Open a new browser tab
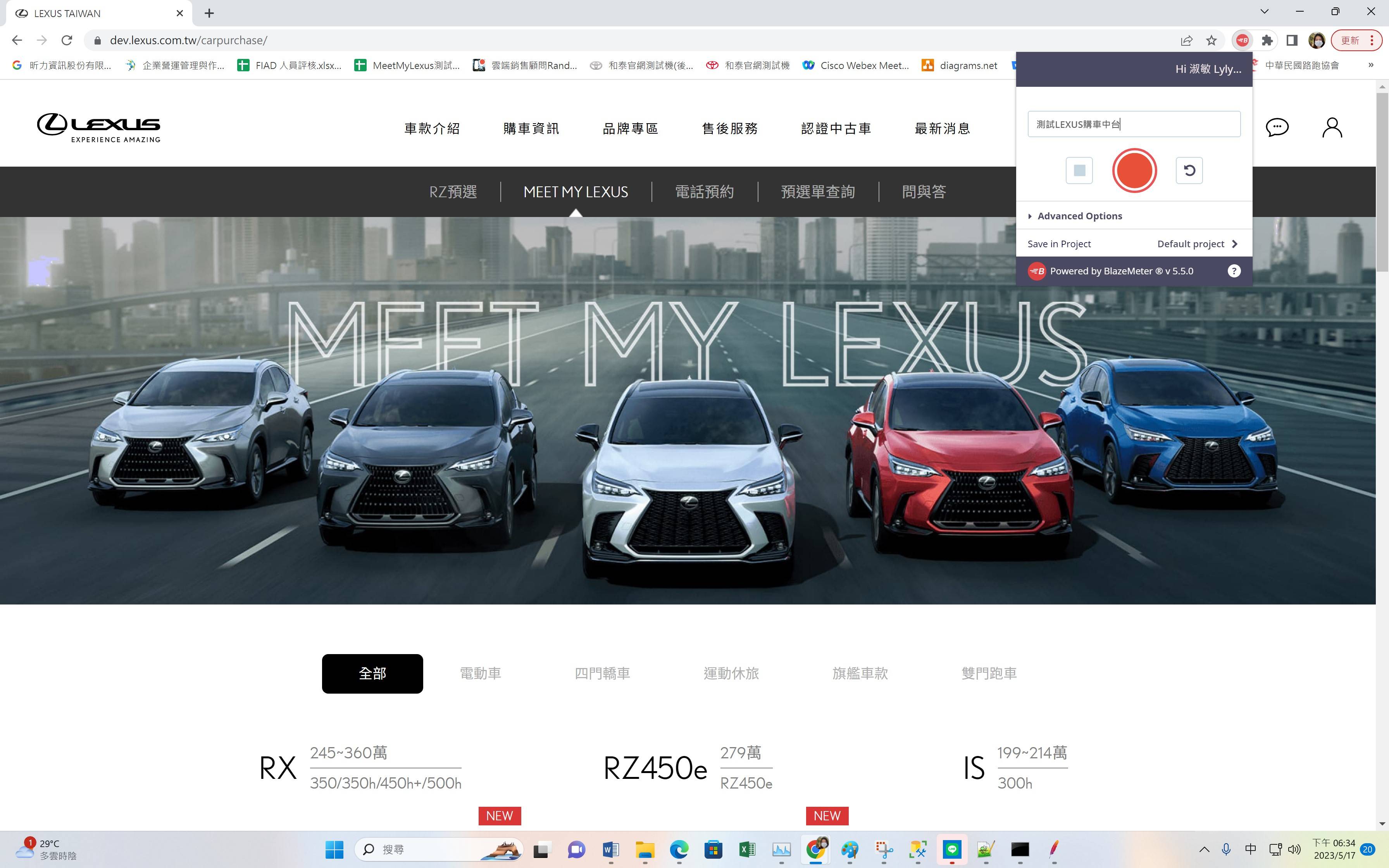This screenshot has width=1389, height=868. (209, 13)
